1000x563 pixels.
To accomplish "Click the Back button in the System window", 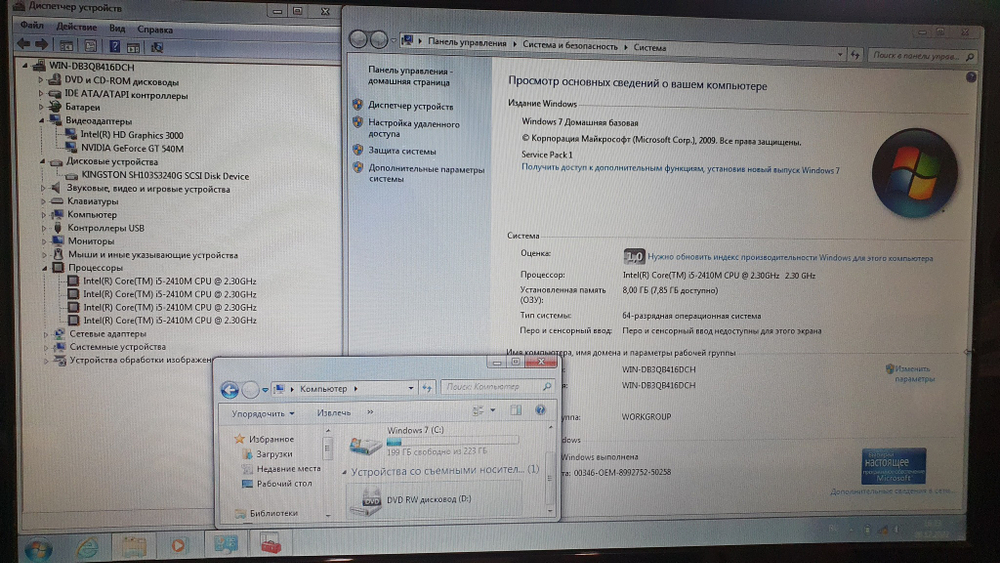I will (358, 40).
